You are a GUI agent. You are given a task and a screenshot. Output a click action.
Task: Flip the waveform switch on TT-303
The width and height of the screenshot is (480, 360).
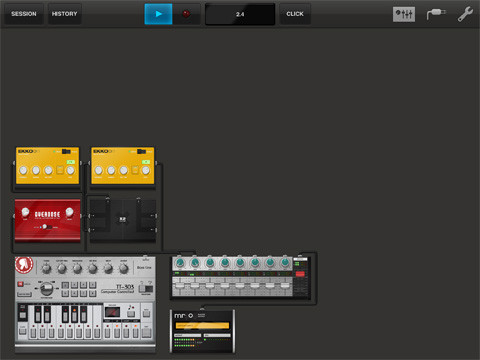pos(146,288)
